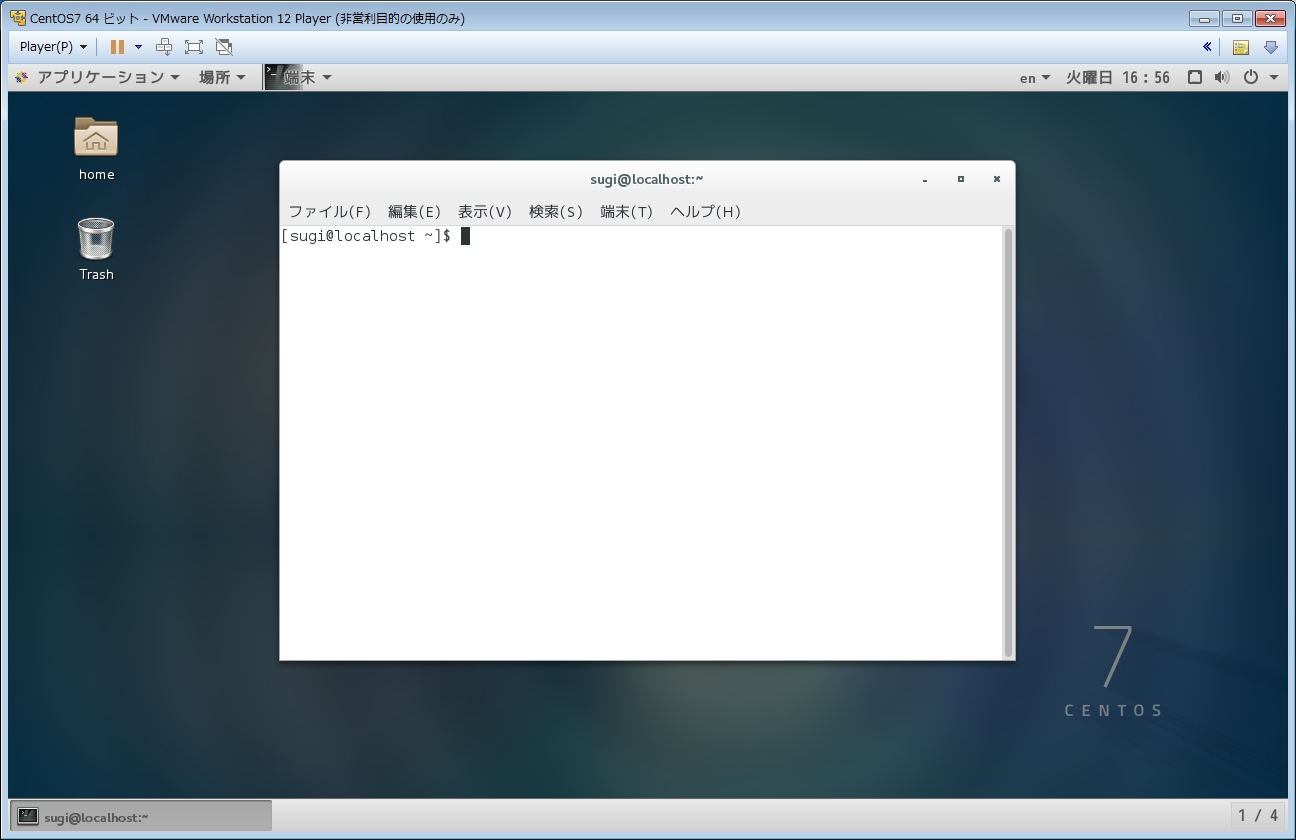Image resolution: width=1296 pixels, height=840 pixels.
Task: Pause the virtual machine
Action: (117, 47)
